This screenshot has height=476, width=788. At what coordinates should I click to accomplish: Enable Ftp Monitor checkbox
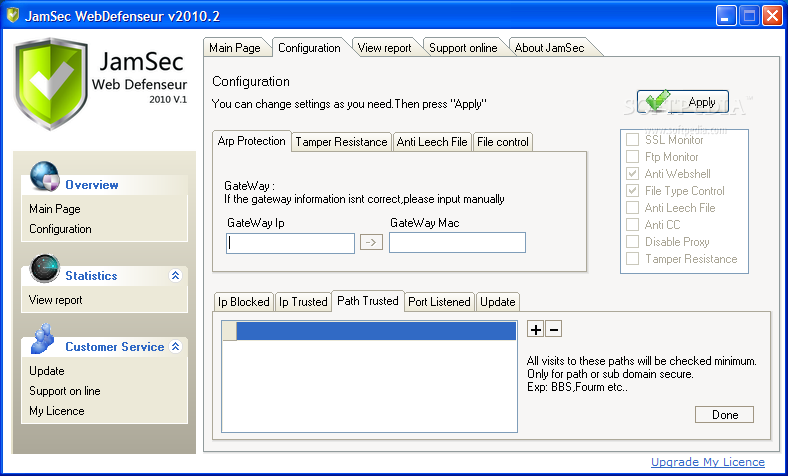coord(632,157)
